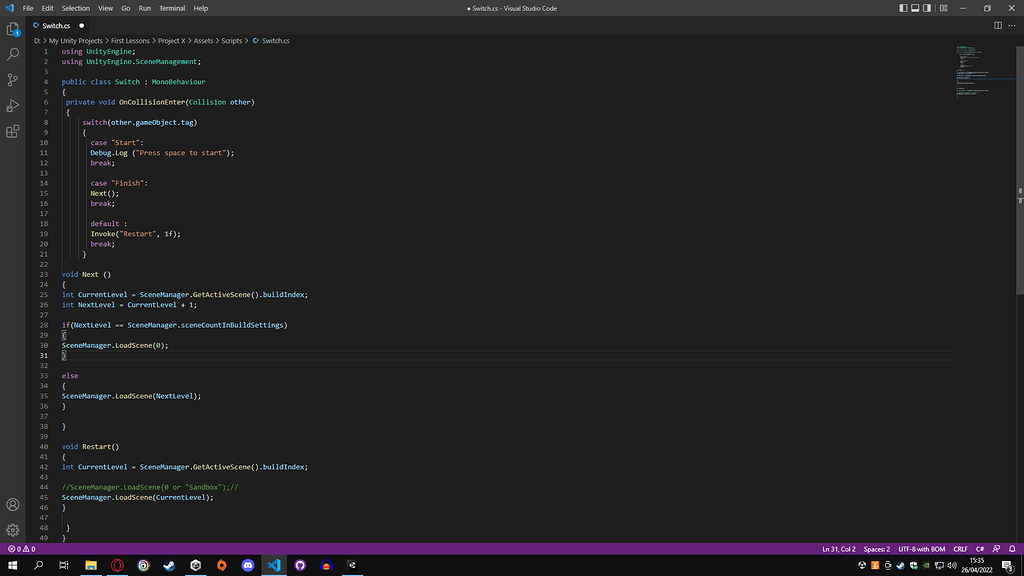Open the Search panel in the Activity Bar

point(13,55)
